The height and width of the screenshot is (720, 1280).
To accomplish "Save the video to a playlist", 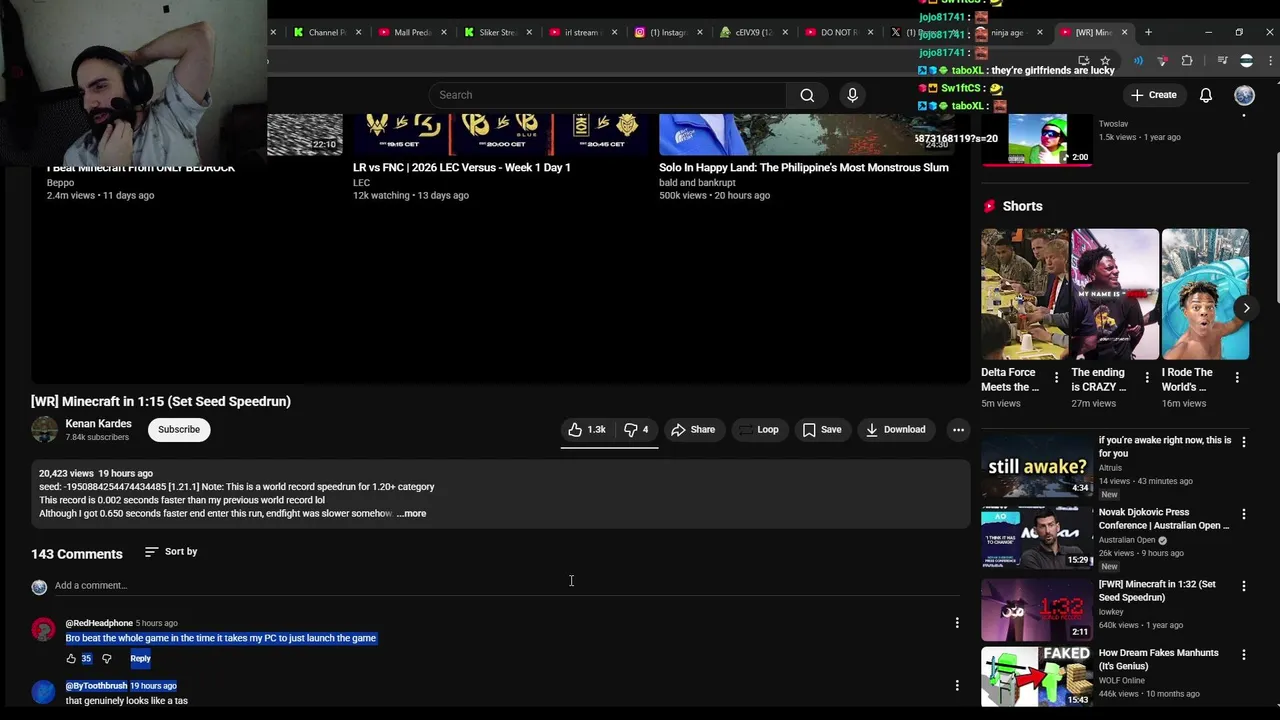I will pos(821,429).
